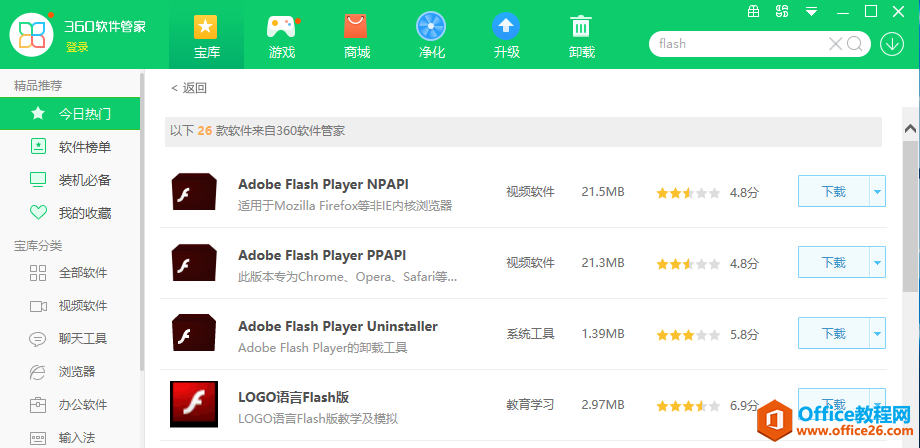The width and height of the screenshot is (920, 448).
Task: Open Adobe Flash Player NPAPI title
Action: coord(323,184)
